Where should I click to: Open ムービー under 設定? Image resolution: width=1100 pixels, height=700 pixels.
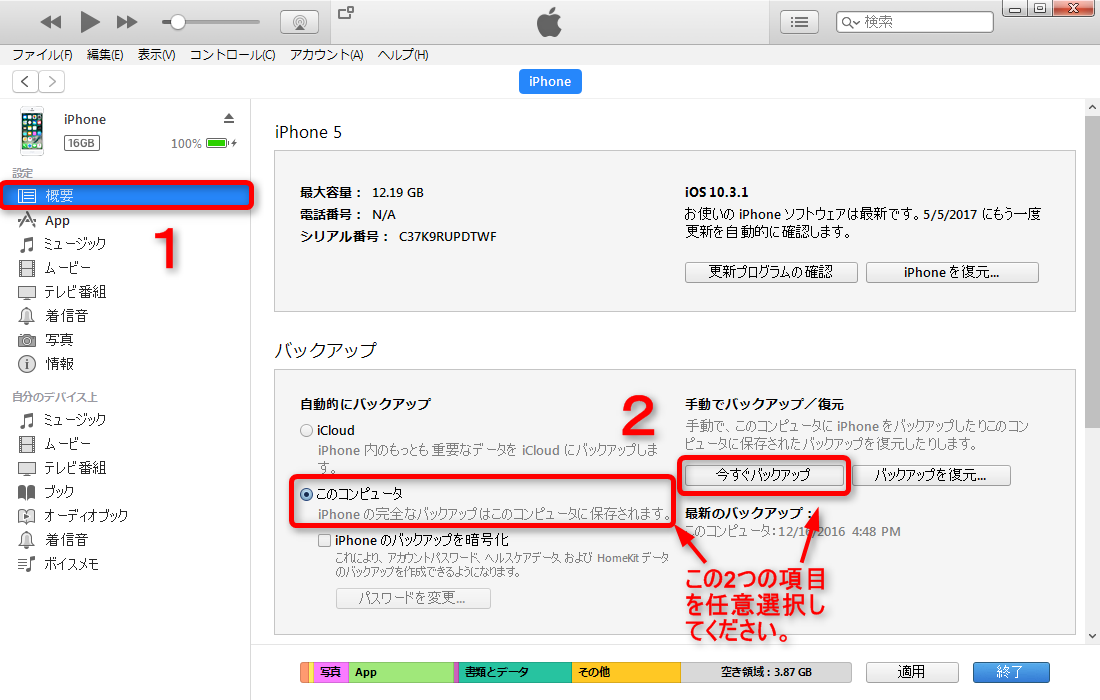(x=67, y=268)
